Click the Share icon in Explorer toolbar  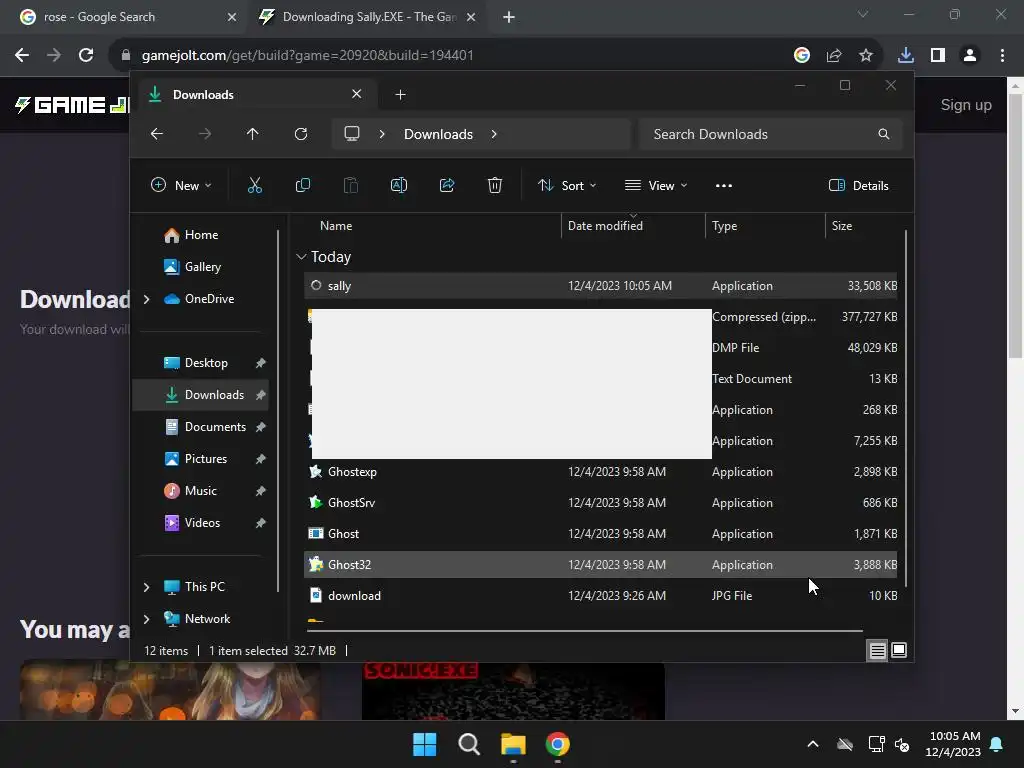tap(447, 185)
